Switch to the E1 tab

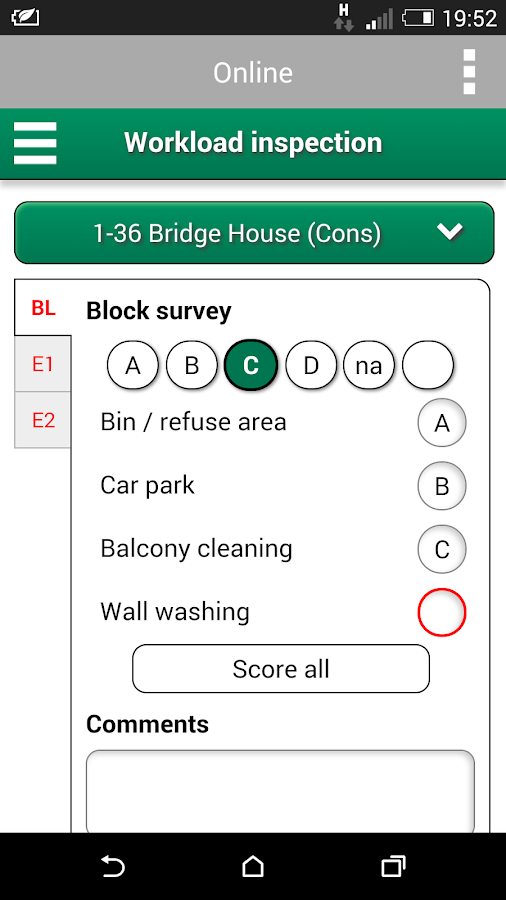point(43,364)
